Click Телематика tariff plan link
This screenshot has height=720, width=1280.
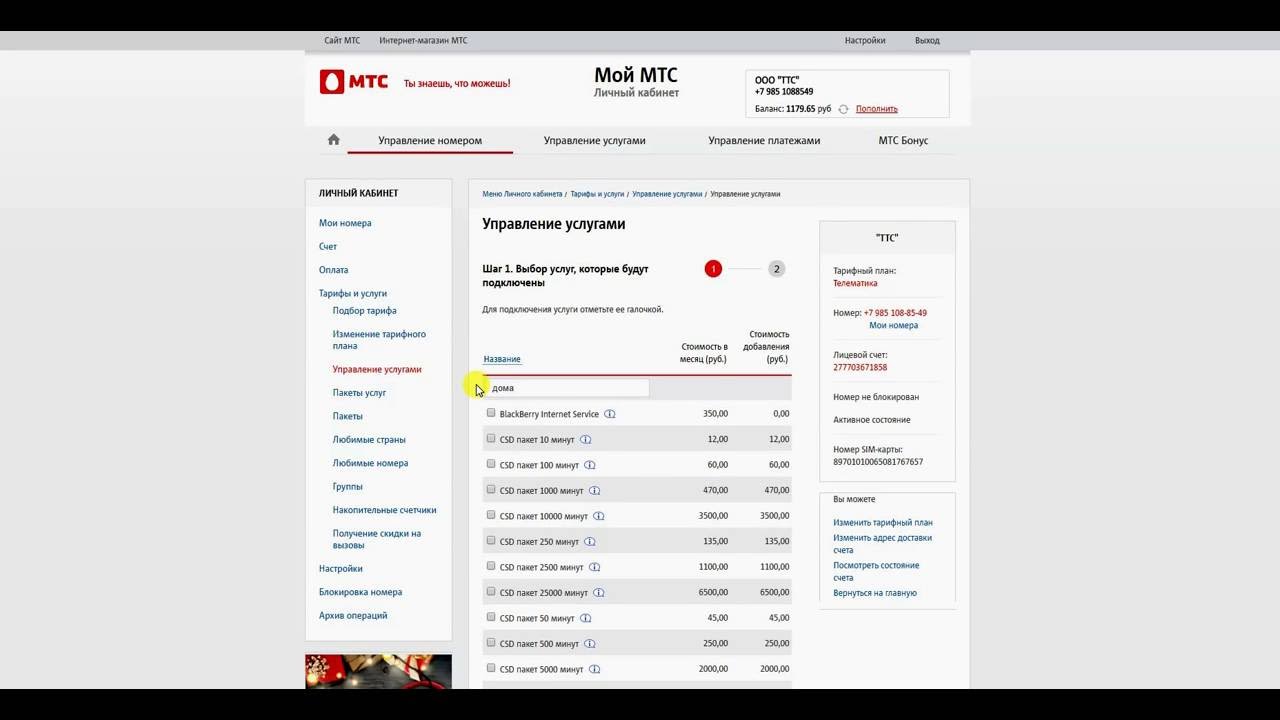[x=855, y=284]
